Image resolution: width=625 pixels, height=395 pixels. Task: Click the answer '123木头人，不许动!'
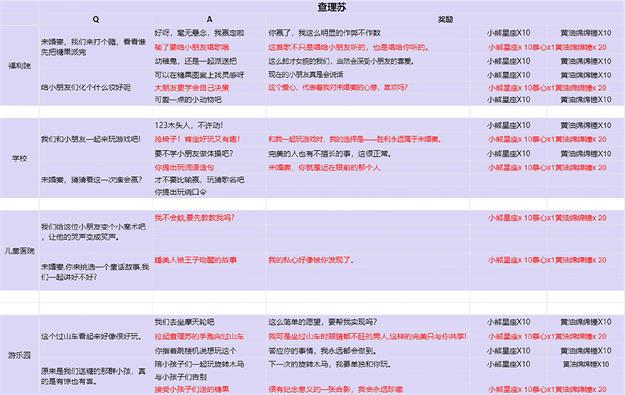point(189,126)
